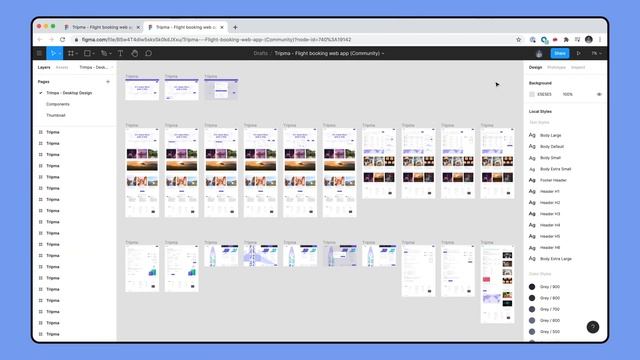This screenshot has height=360, width=640.
Task: Click the browser back arrow
Action: (40, 40)
